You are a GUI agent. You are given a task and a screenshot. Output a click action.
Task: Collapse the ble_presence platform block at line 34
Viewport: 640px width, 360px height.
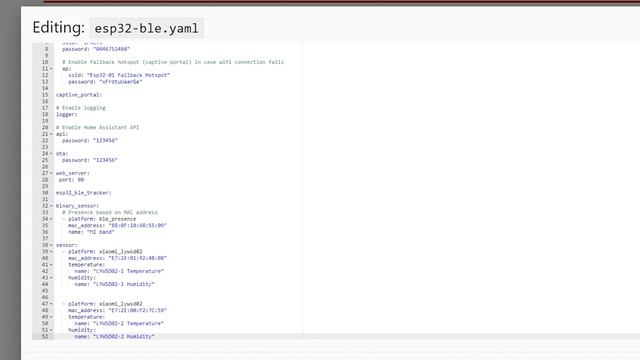pyautogui.click(x=51, y=219)
